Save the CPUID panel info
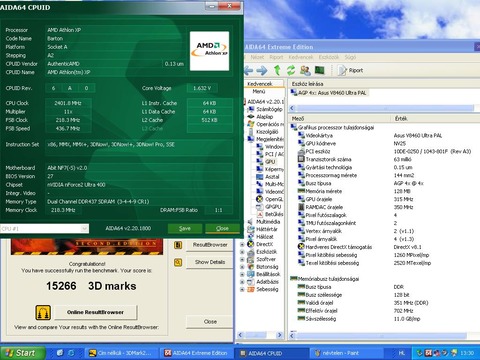Screen dimensions: 480x360 pos(185,228)
